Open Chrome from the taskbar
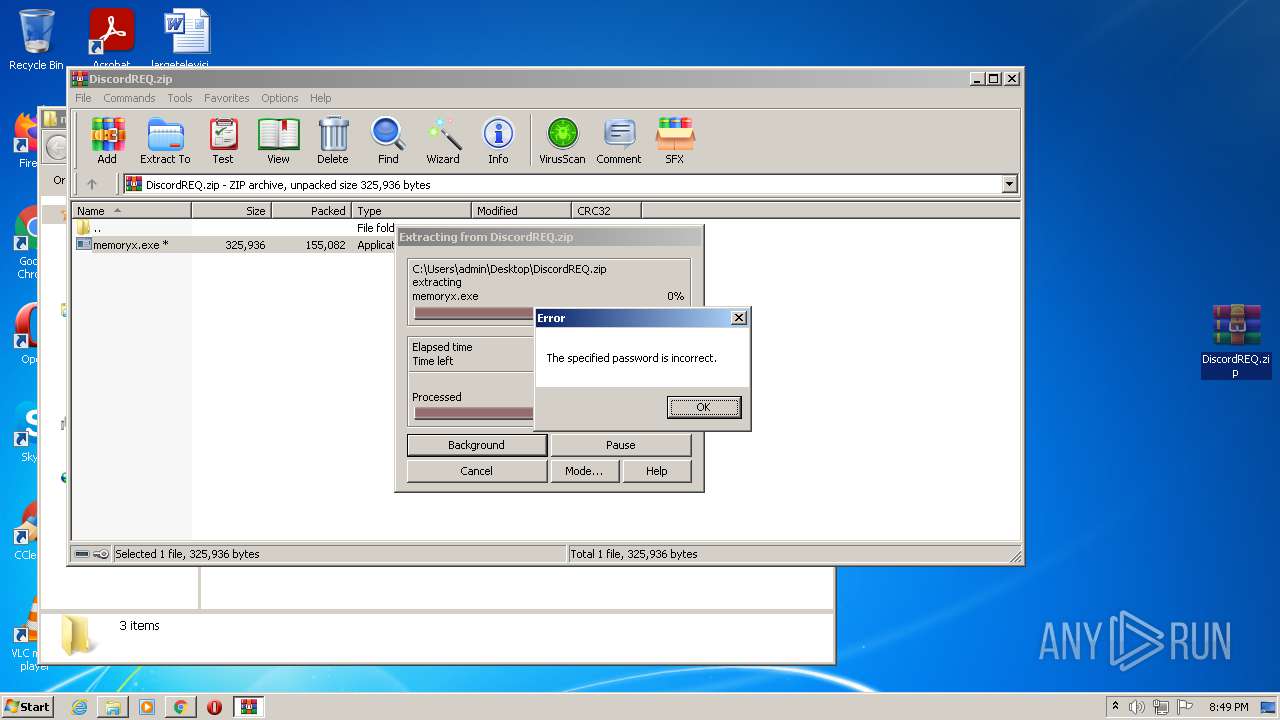This screenshot has width=1280, height=720. tap(180, 707)
